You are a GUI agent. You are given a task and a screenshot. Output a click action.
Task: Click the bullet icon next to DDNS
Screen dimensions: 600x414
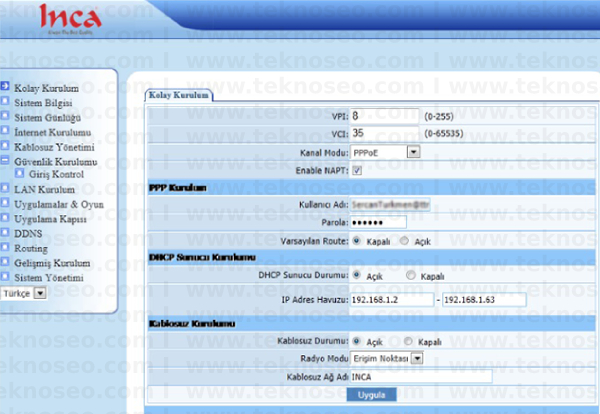(5, 232)
